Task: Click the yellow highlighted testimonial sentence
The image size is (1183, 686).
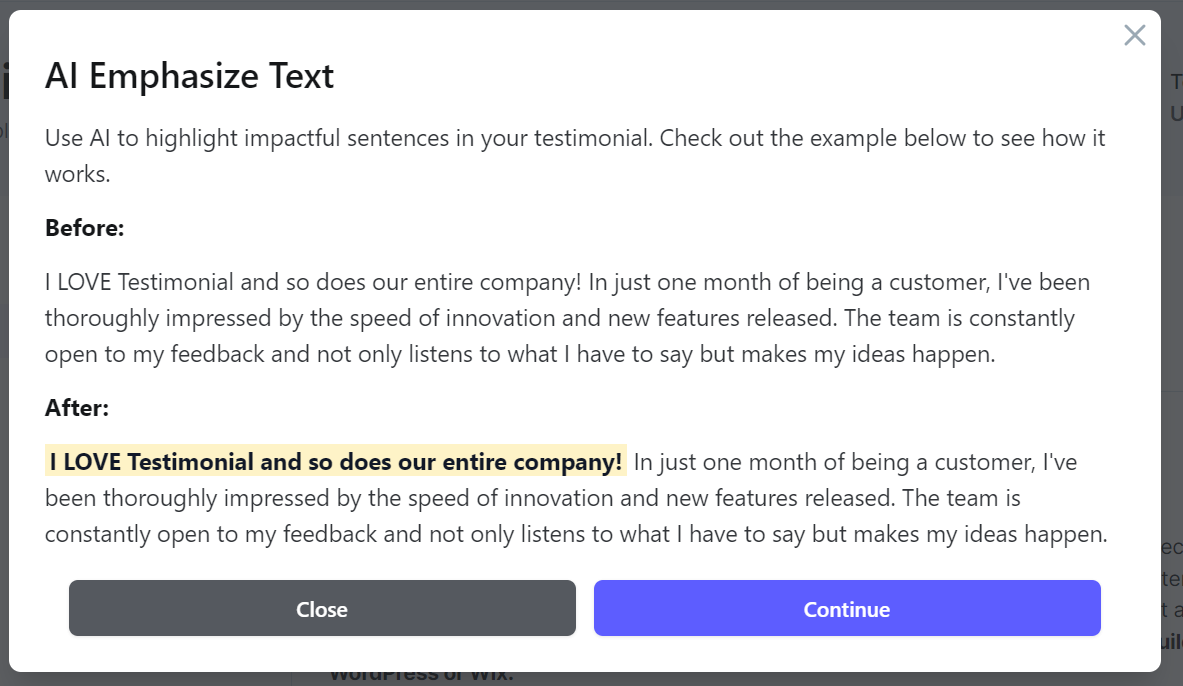Action: tap(336, 462)
